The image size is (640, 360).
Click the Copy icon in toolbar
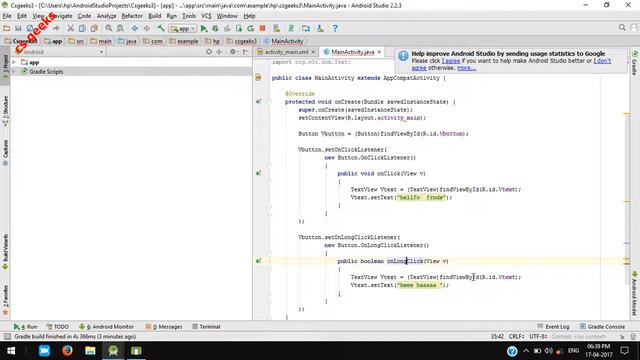coord(82,28)
